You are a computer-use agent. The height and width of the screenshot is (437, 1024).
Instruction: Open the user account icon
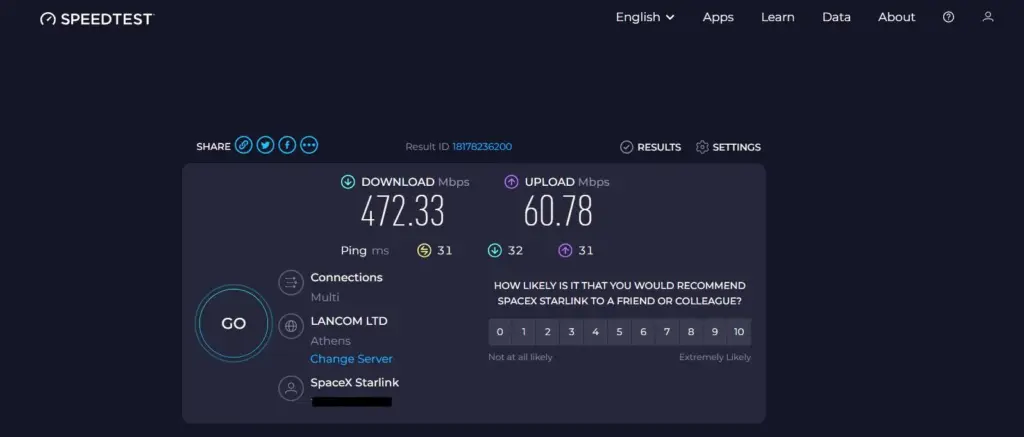pyautogui.click(x=988, y=17)
